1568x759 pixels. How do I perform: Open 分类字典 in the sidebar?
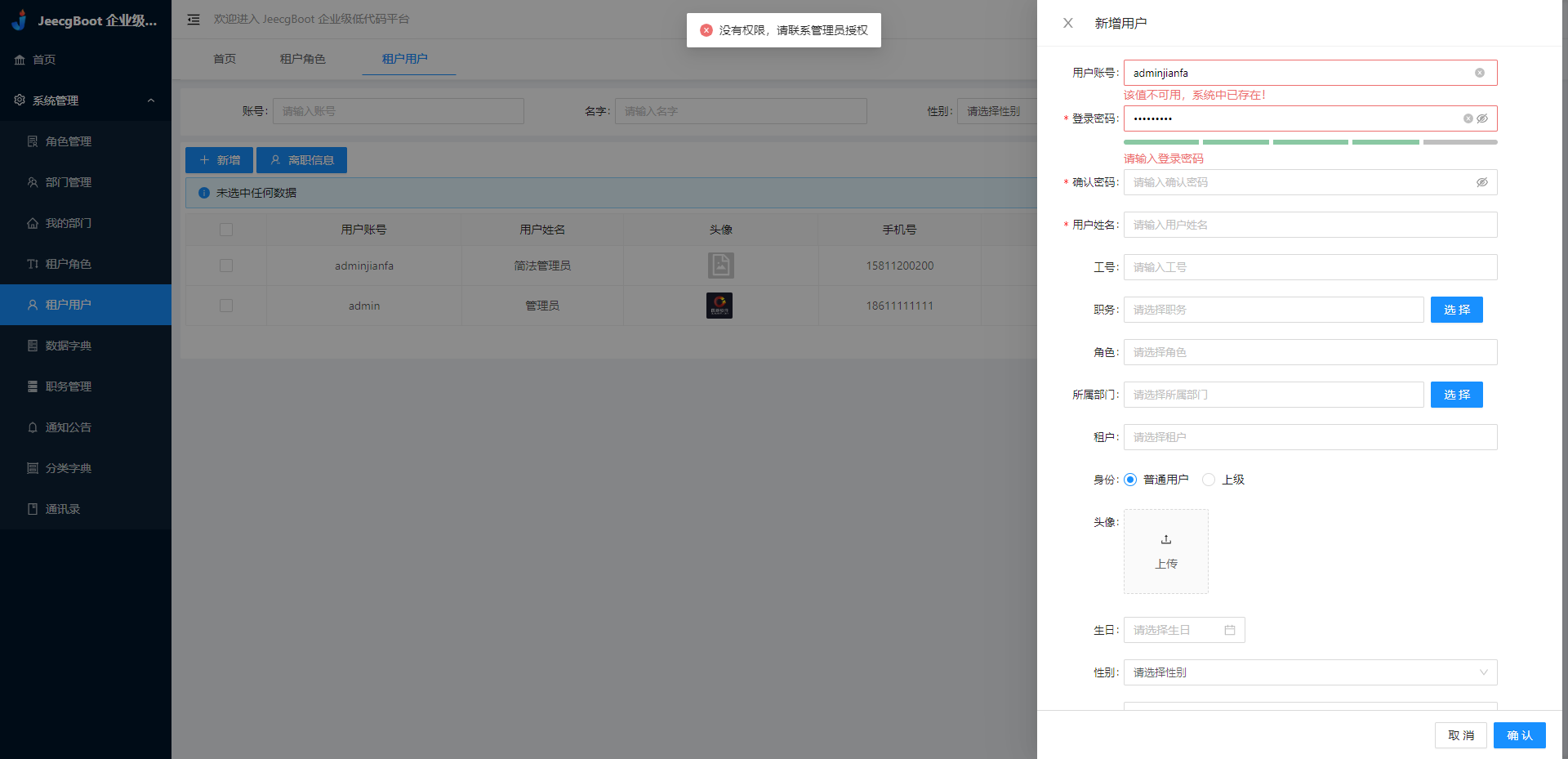click(86, 468)
